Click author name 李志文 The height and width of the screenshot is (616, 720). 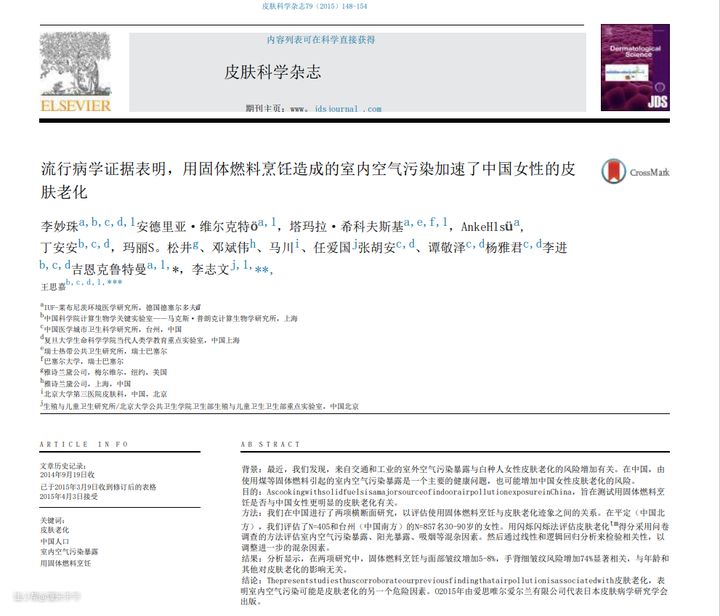point(210,269)
